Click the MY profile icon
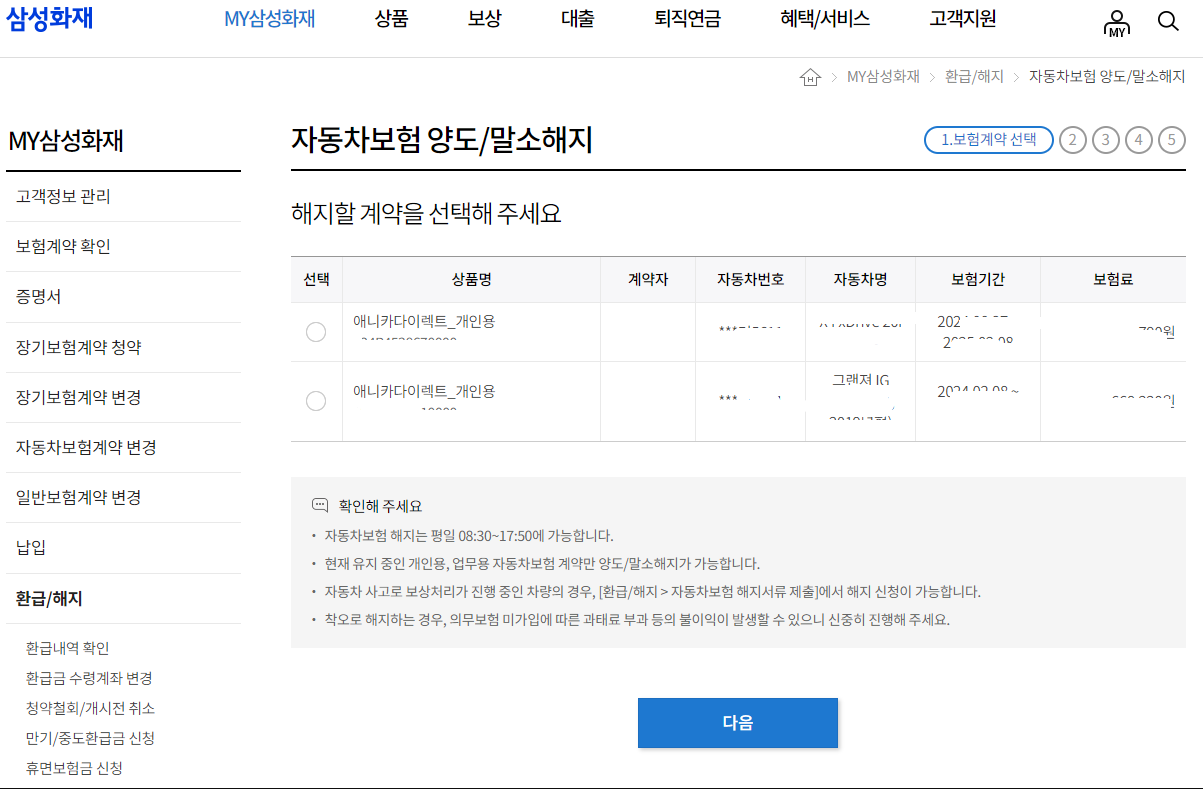 (1116, 22)
